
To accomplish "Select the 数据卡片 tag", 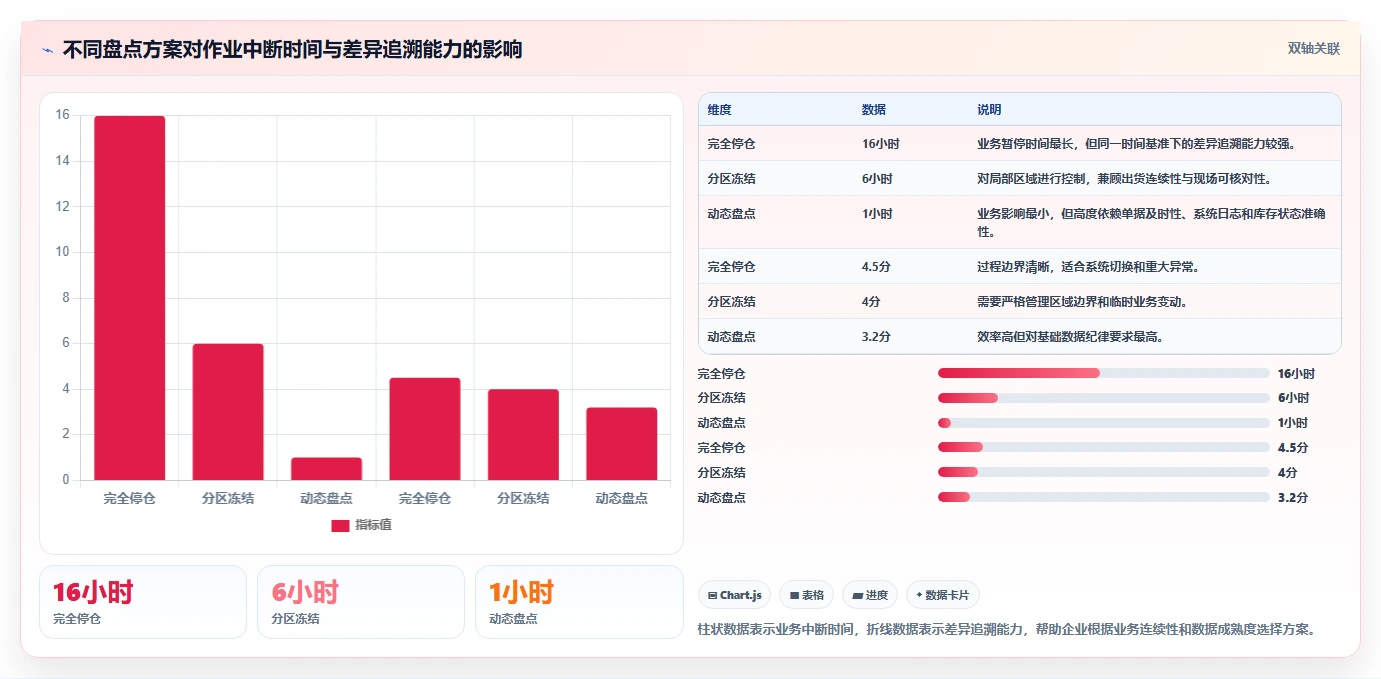I will [943, 595].
